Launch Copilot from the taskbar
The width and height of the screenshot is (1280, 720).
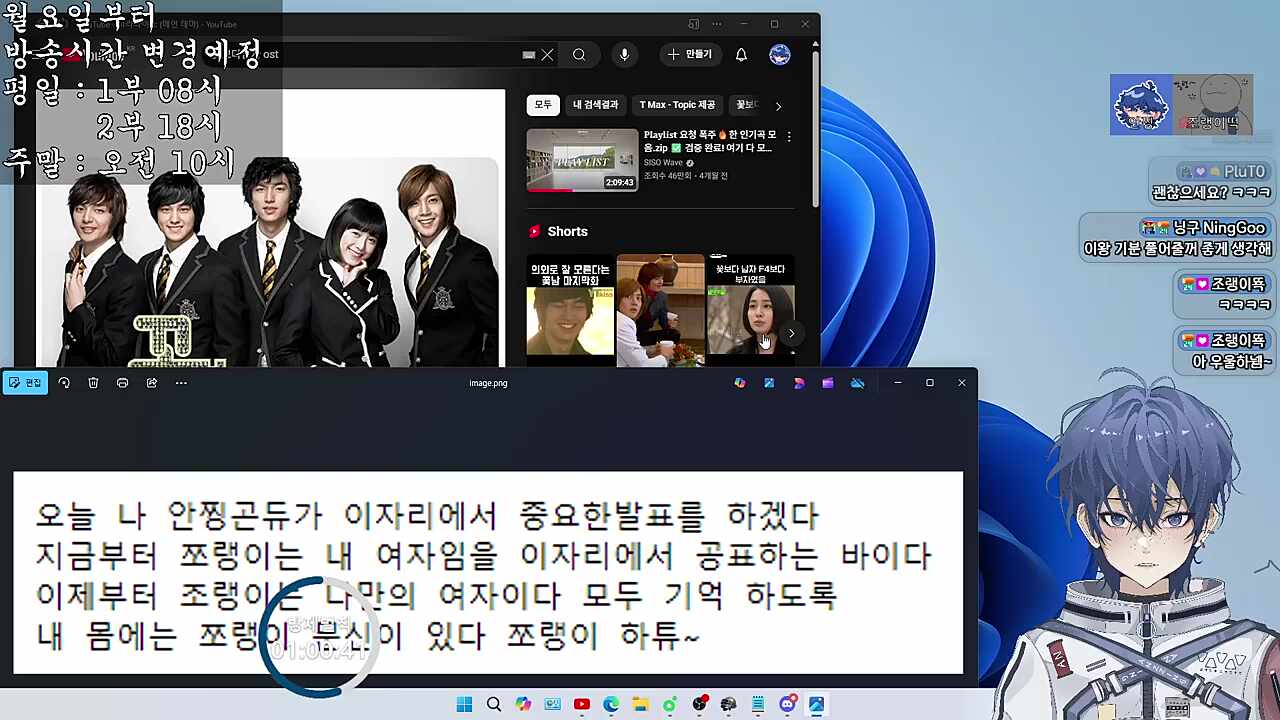coord(523,705)
